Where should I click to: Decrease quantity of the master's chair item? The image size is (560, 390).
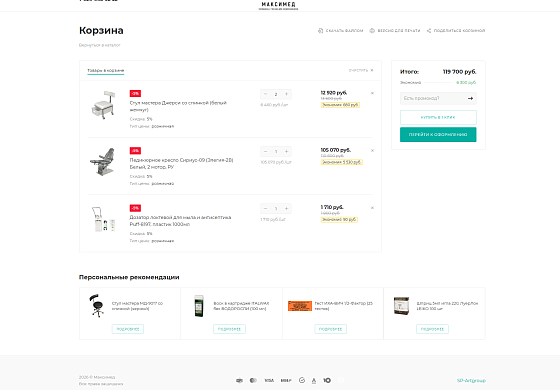coord(265,94)
